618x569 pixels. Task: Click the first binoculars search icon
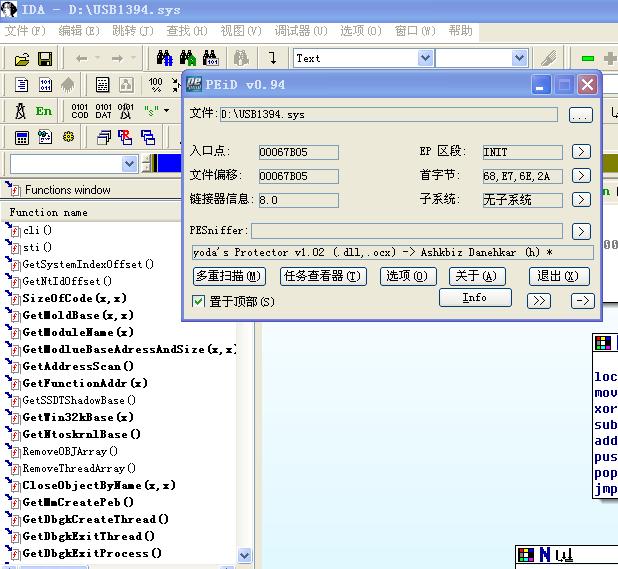point(164,58)
